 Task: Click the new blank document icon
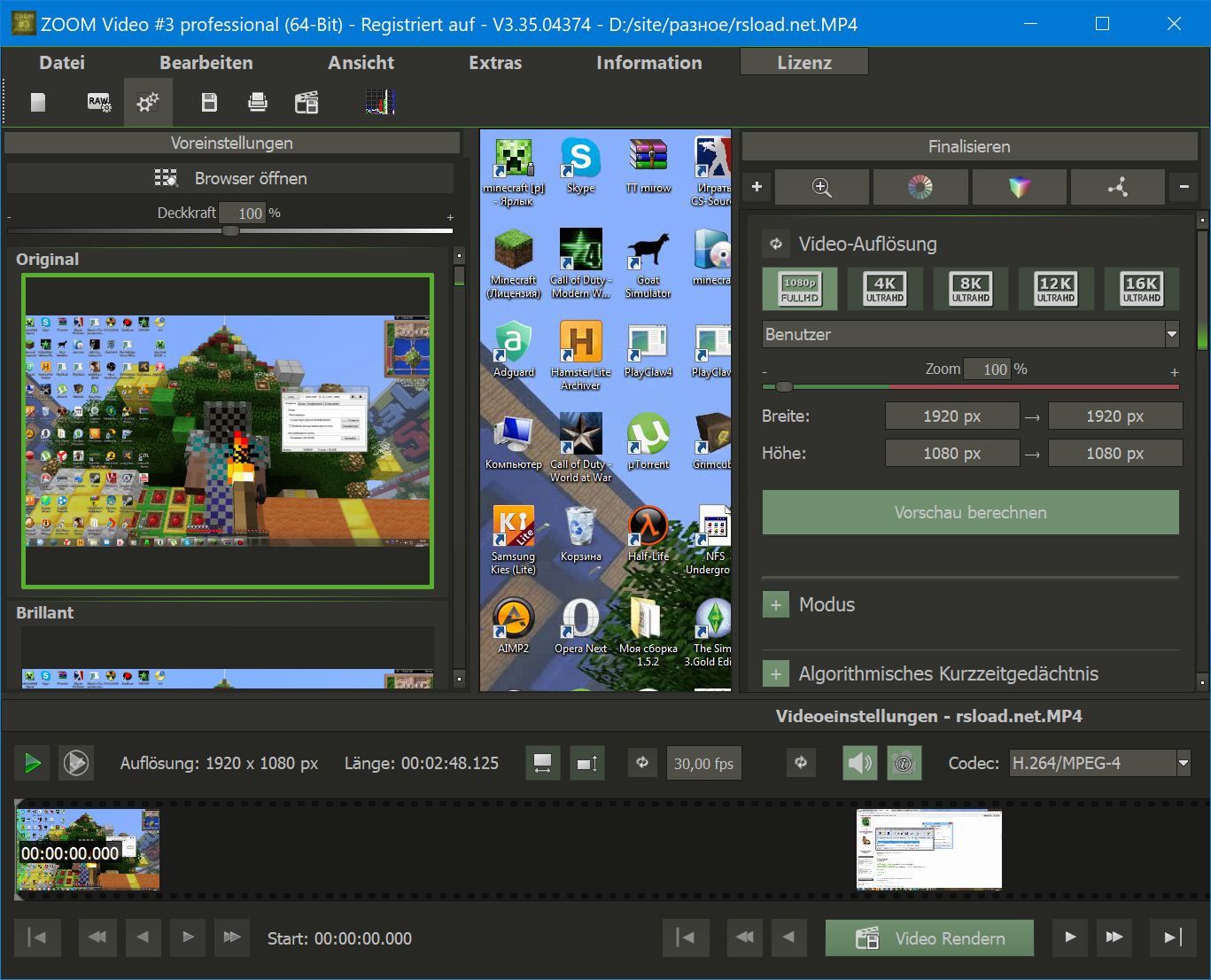(x=38, y=103)
